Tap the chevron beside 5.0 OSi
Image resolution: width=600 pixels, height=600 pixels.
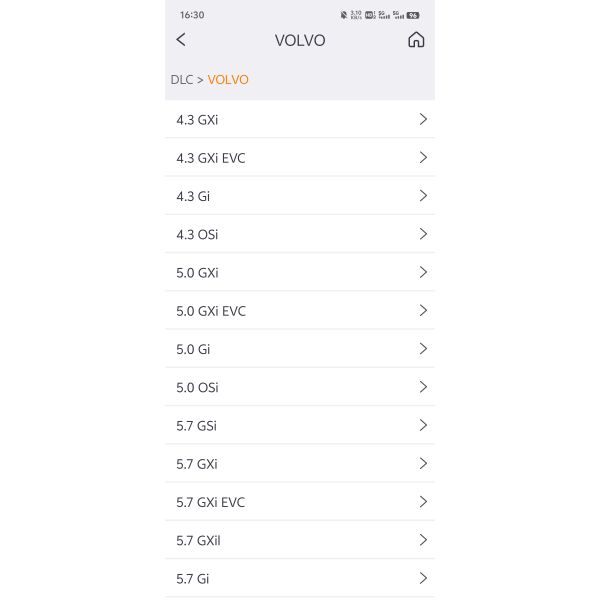(x=423, y=387)
